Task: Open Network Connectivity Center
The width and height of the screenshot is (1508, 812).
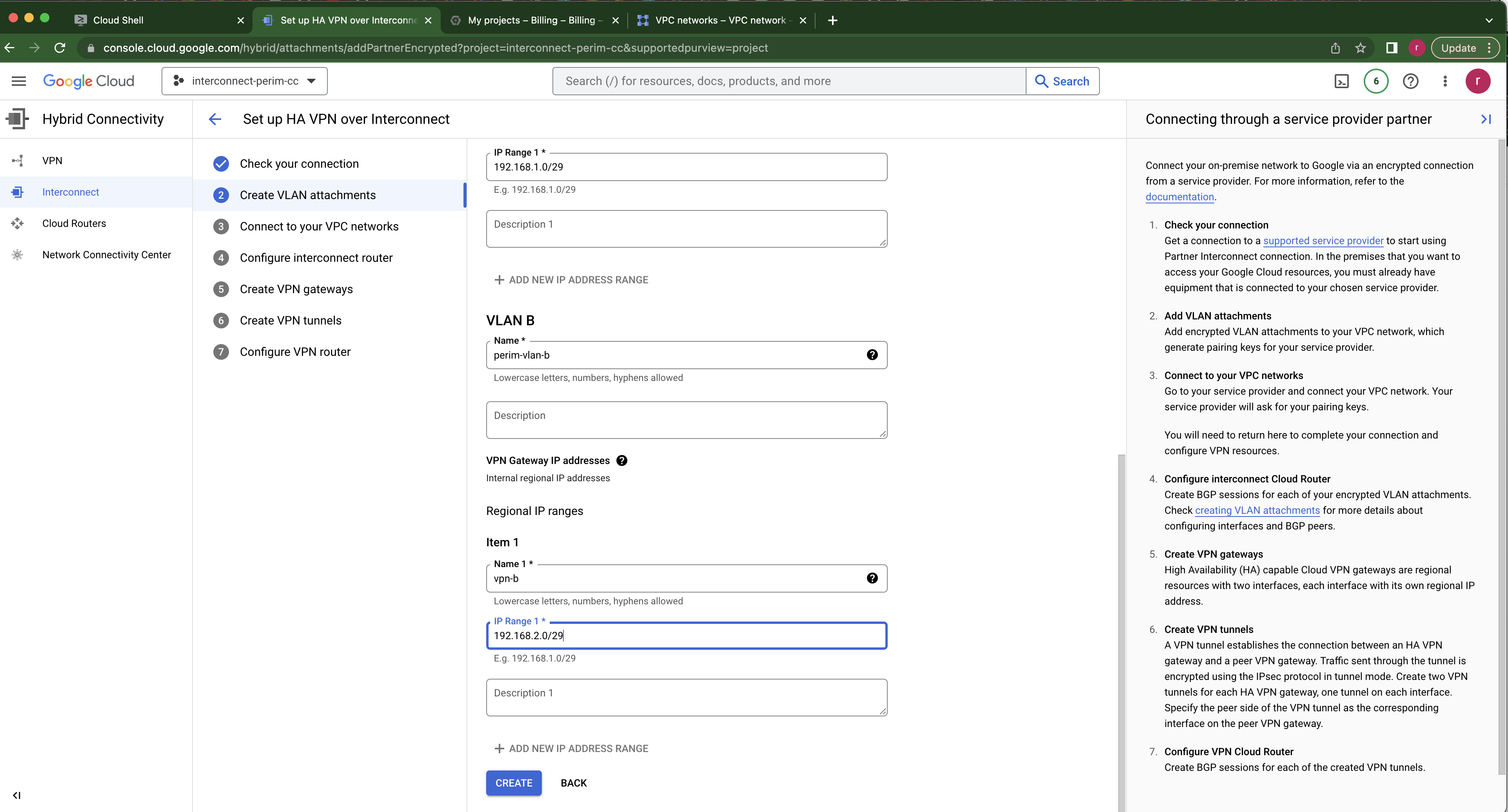Action: point(107,254)
